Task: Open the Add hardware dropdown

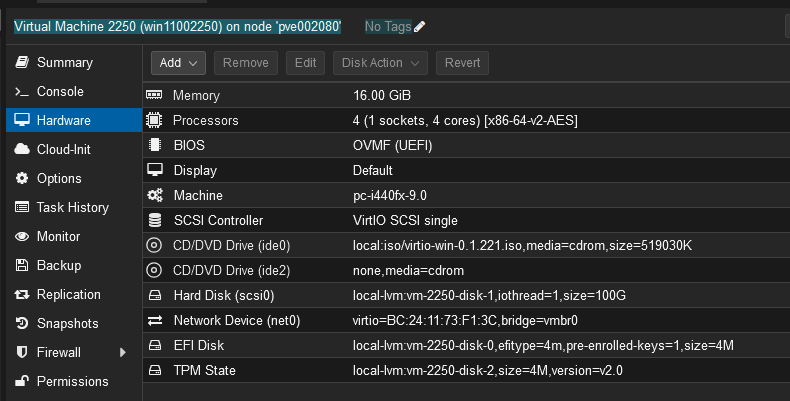Action: [178, 62]
